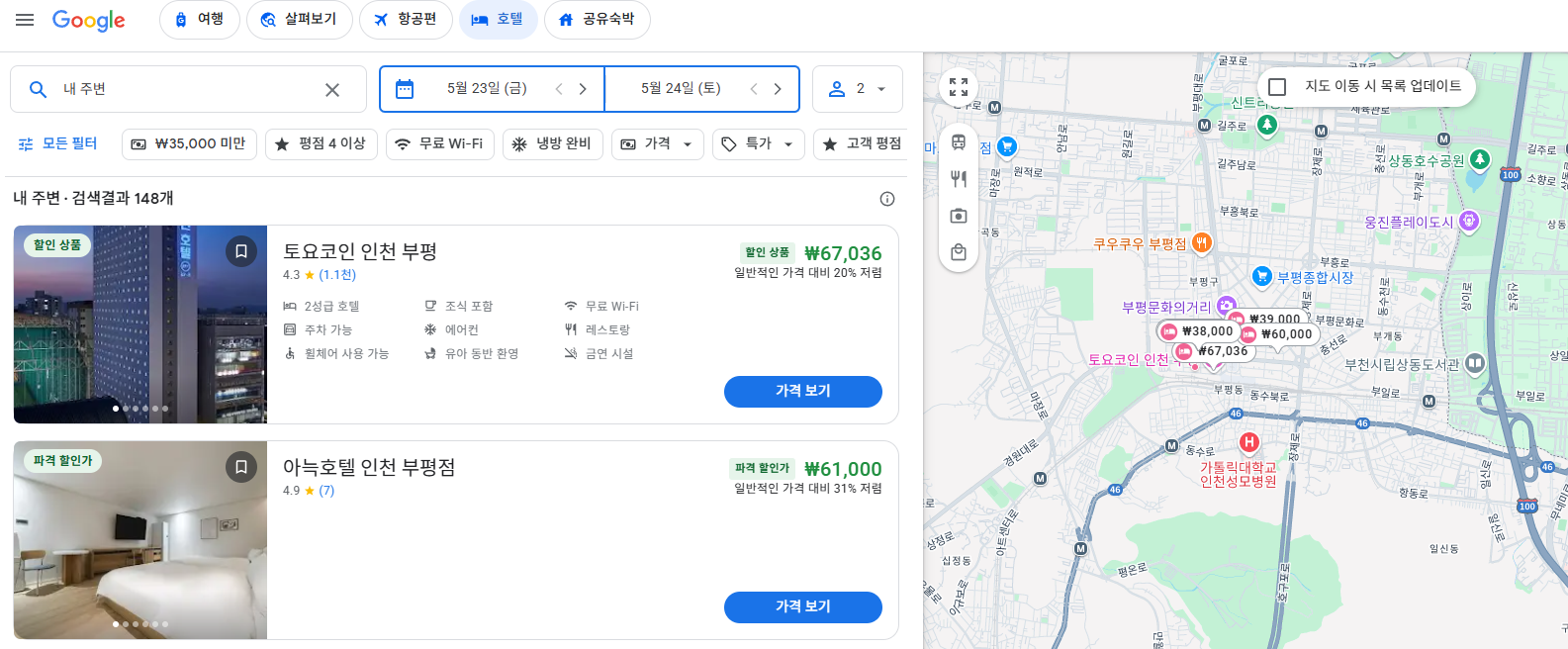Screen dimensions: 1568x649
Task: Click the 부평문화의거리 attraction marker
Action: pyautogui.click(x=1227, y=306)
